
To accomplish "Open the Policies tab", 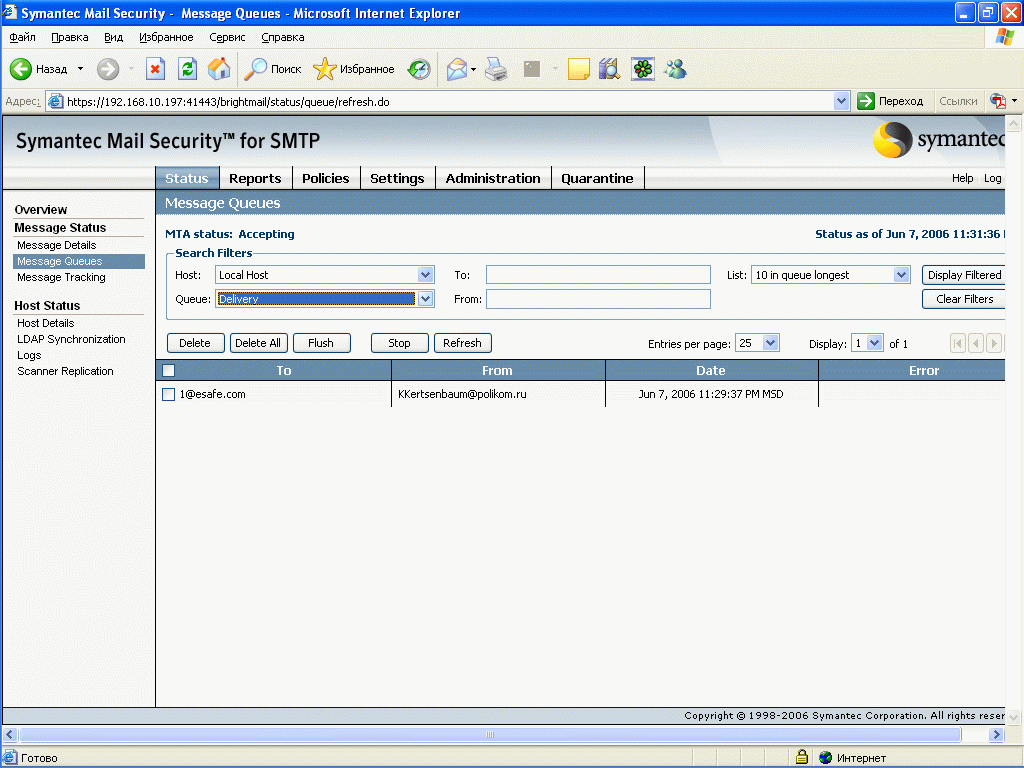I will pos(325,178).
